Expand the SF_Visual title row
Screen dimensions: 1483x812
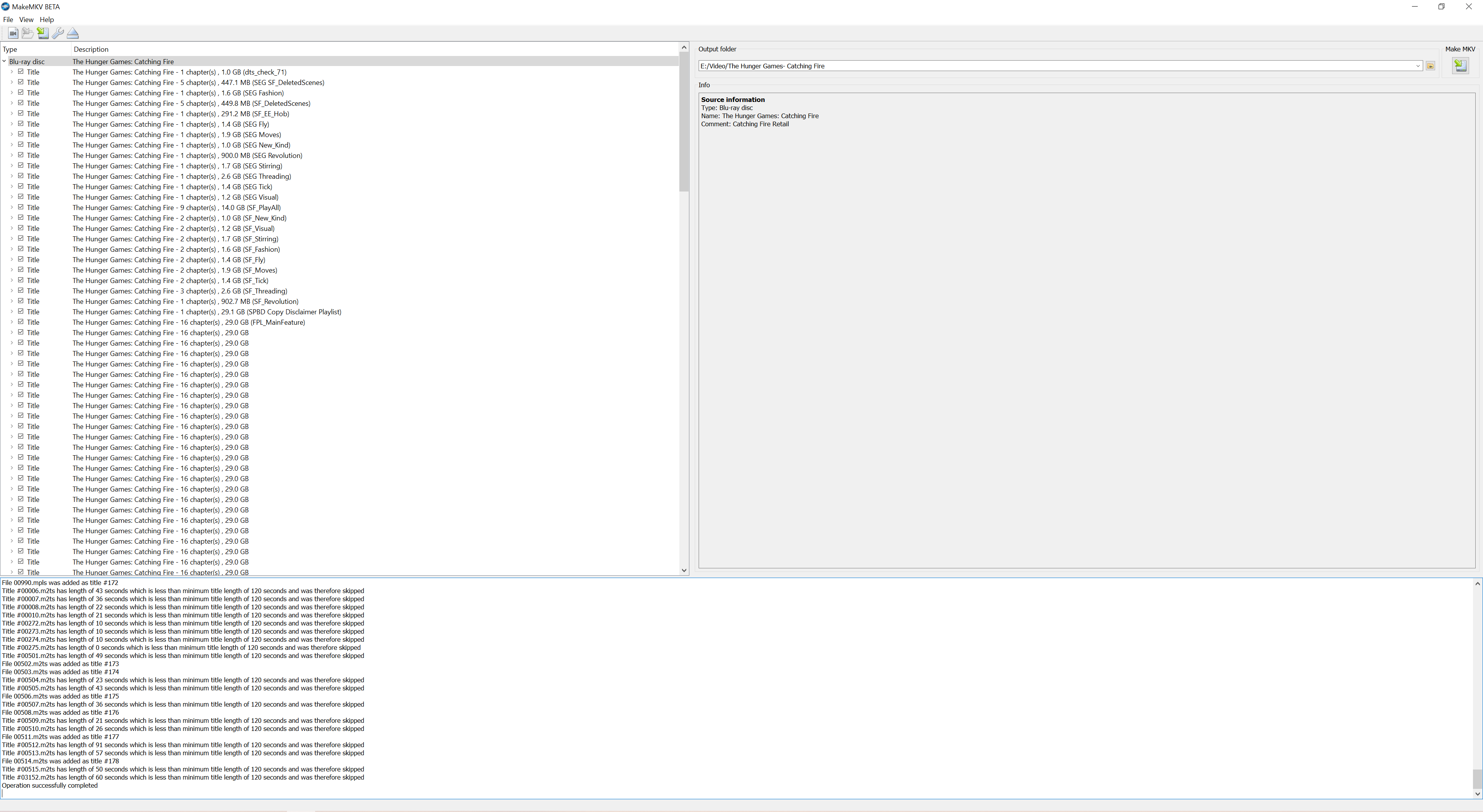(12, 228)
